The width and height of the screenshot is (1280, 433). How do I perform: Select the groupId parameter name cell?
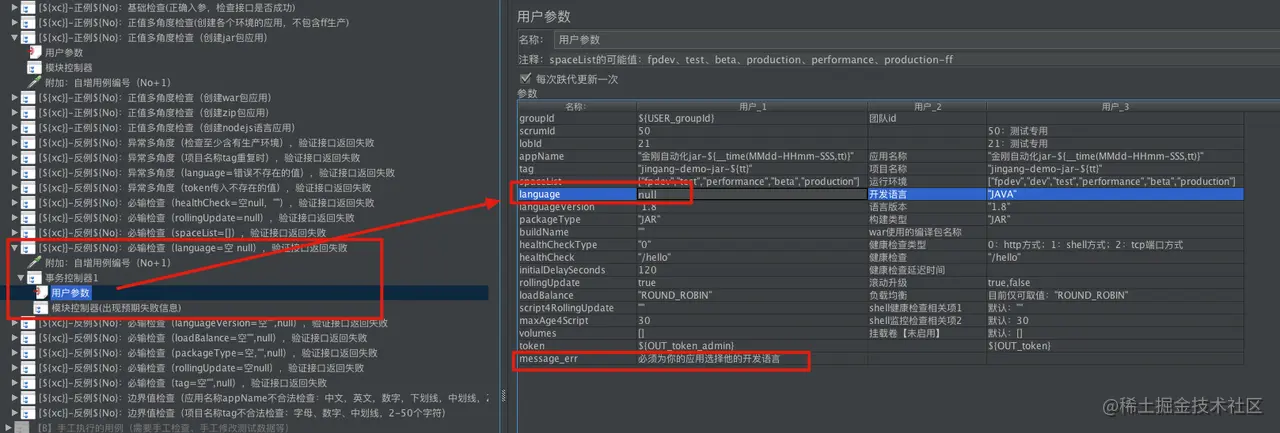[x=576, y=118]
